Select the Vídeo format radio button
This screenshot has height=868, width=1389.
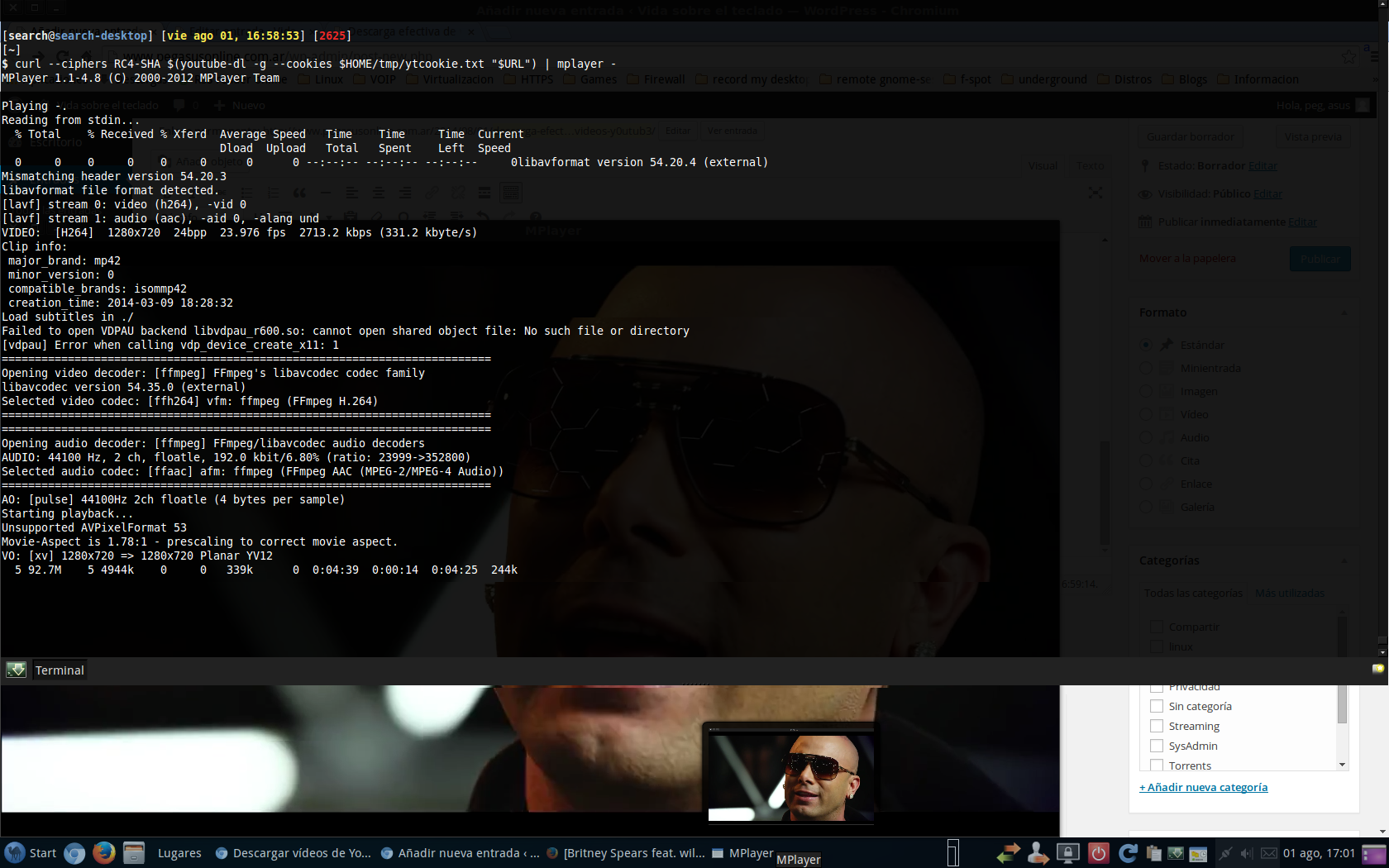click(x=1146, y=414)
